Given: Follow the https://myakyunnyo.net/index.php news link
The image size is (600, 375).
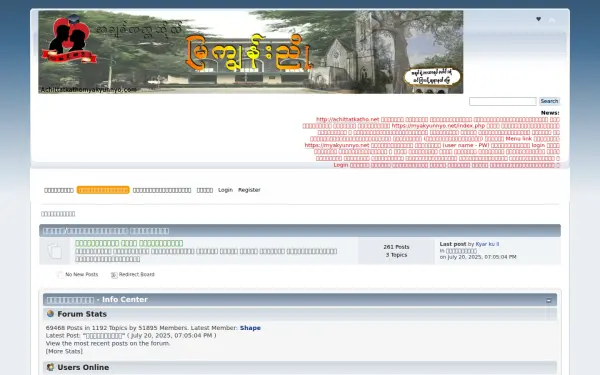Looking at the screenshot, I should [x=438, y=126].
